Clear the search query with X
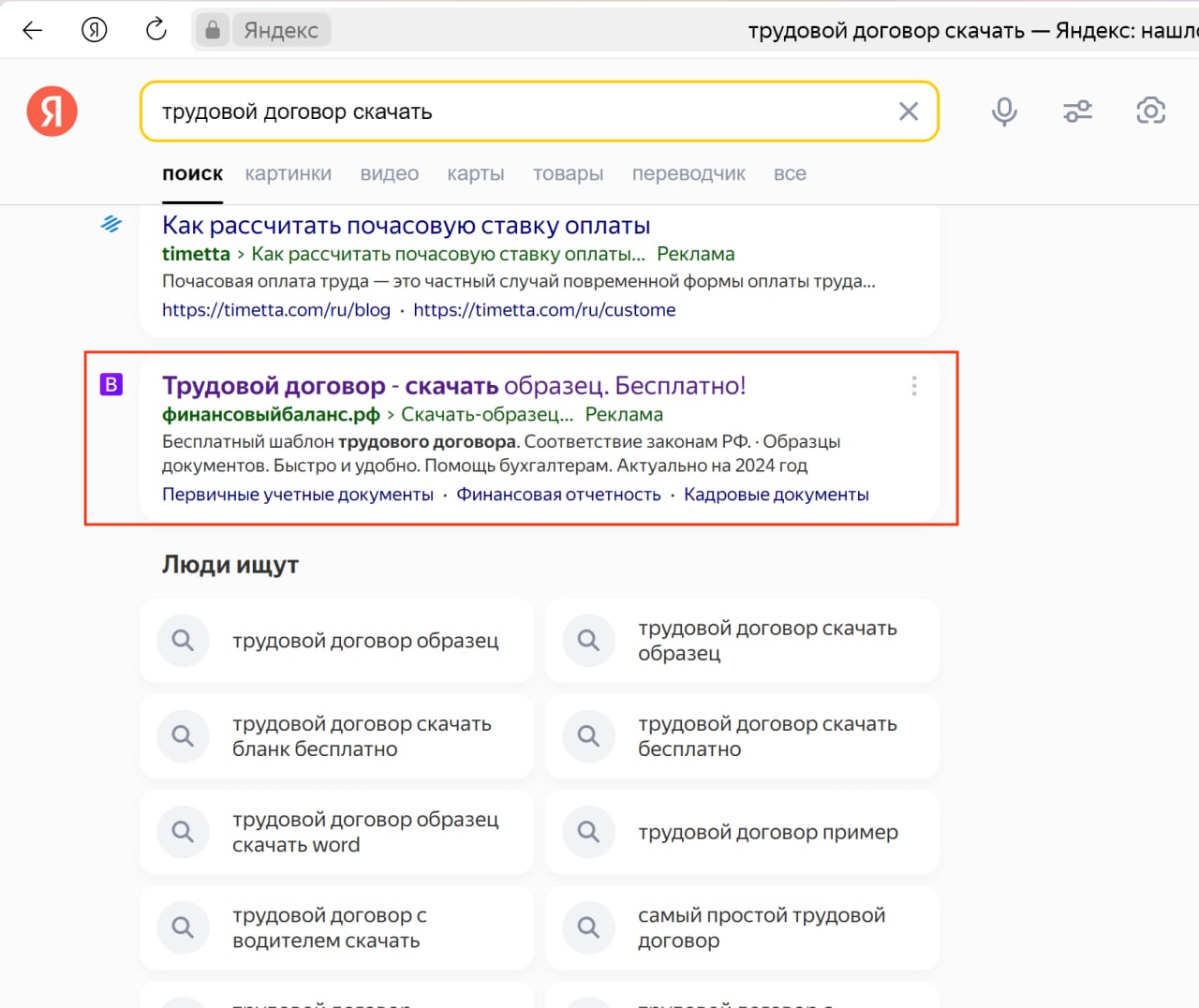 pyautogui.click(x=908, y=111)
